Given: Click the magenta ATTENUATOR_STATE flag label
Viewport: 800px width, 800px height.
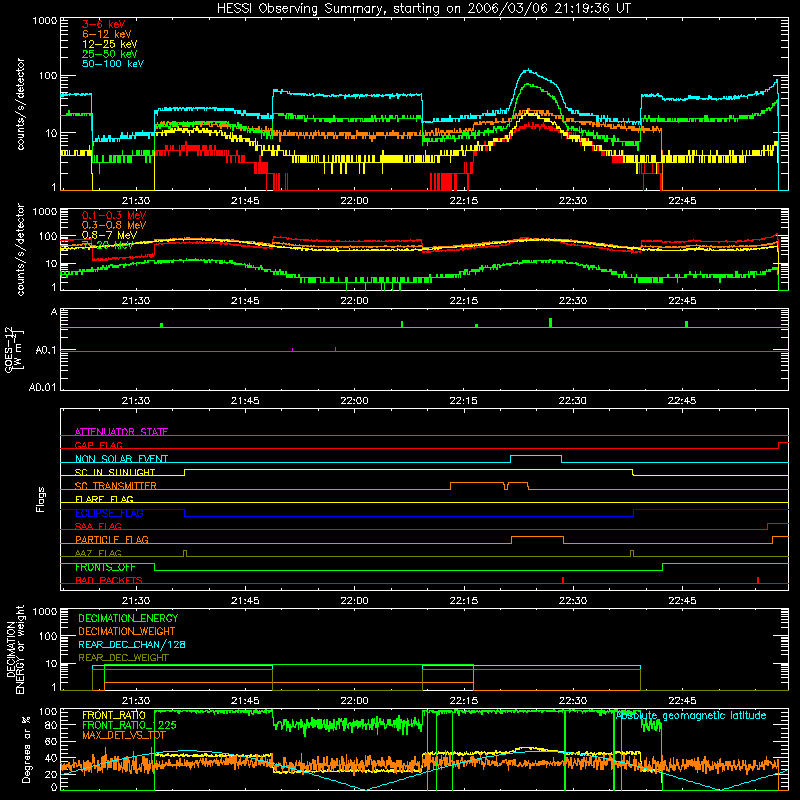Looking at the screenshot, I should coord(121,432).
